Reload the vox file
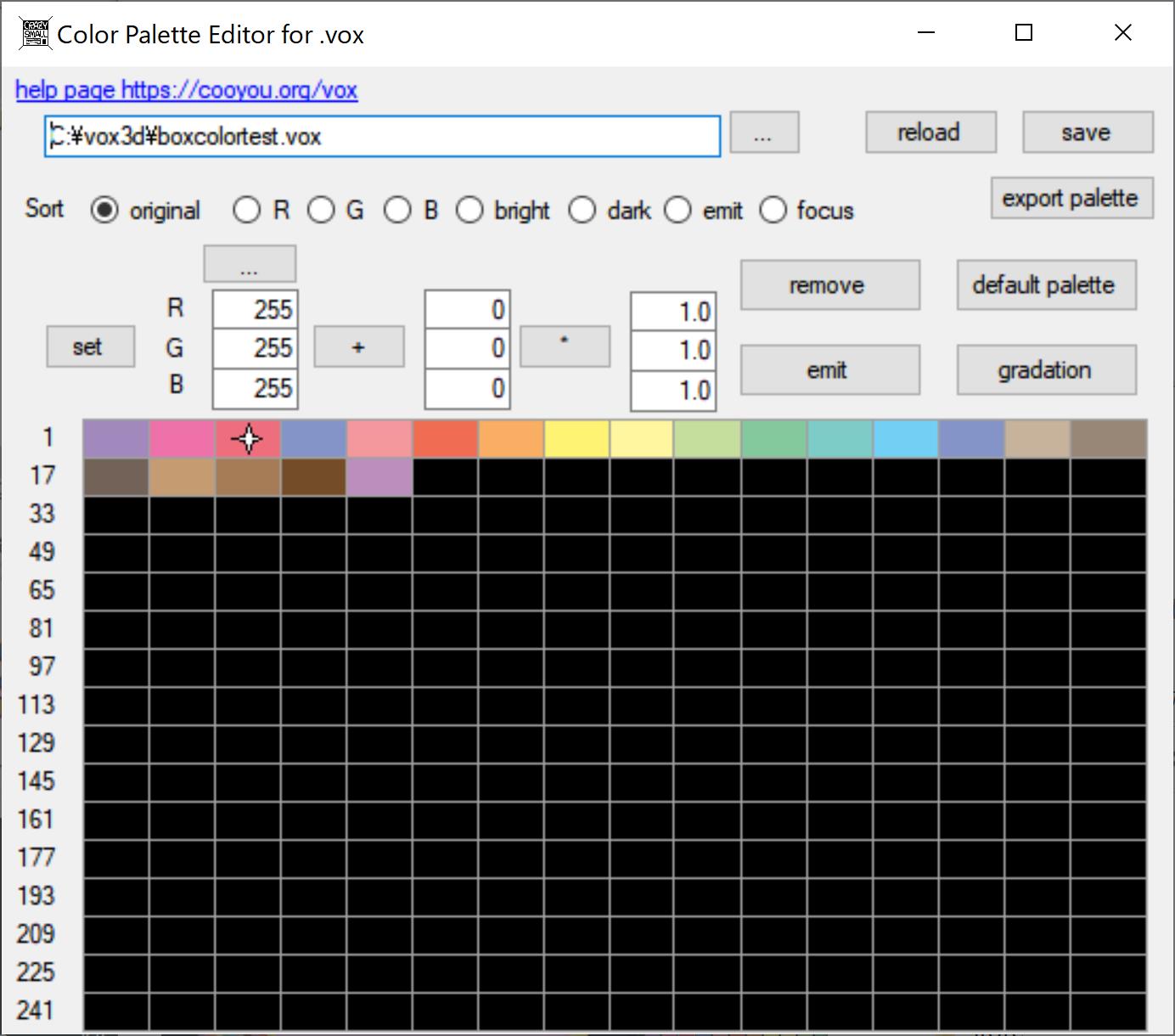 930,133
